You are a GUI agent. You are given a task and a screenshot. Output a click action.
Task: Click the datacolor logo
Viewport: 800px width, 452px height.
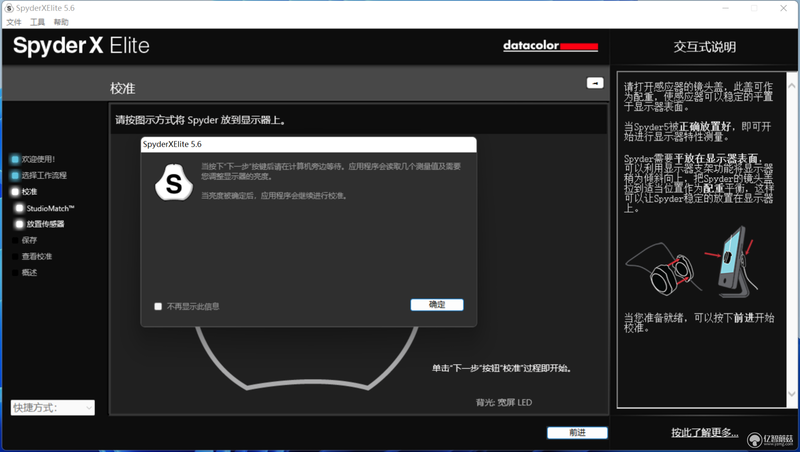click(x=550, y=46)
